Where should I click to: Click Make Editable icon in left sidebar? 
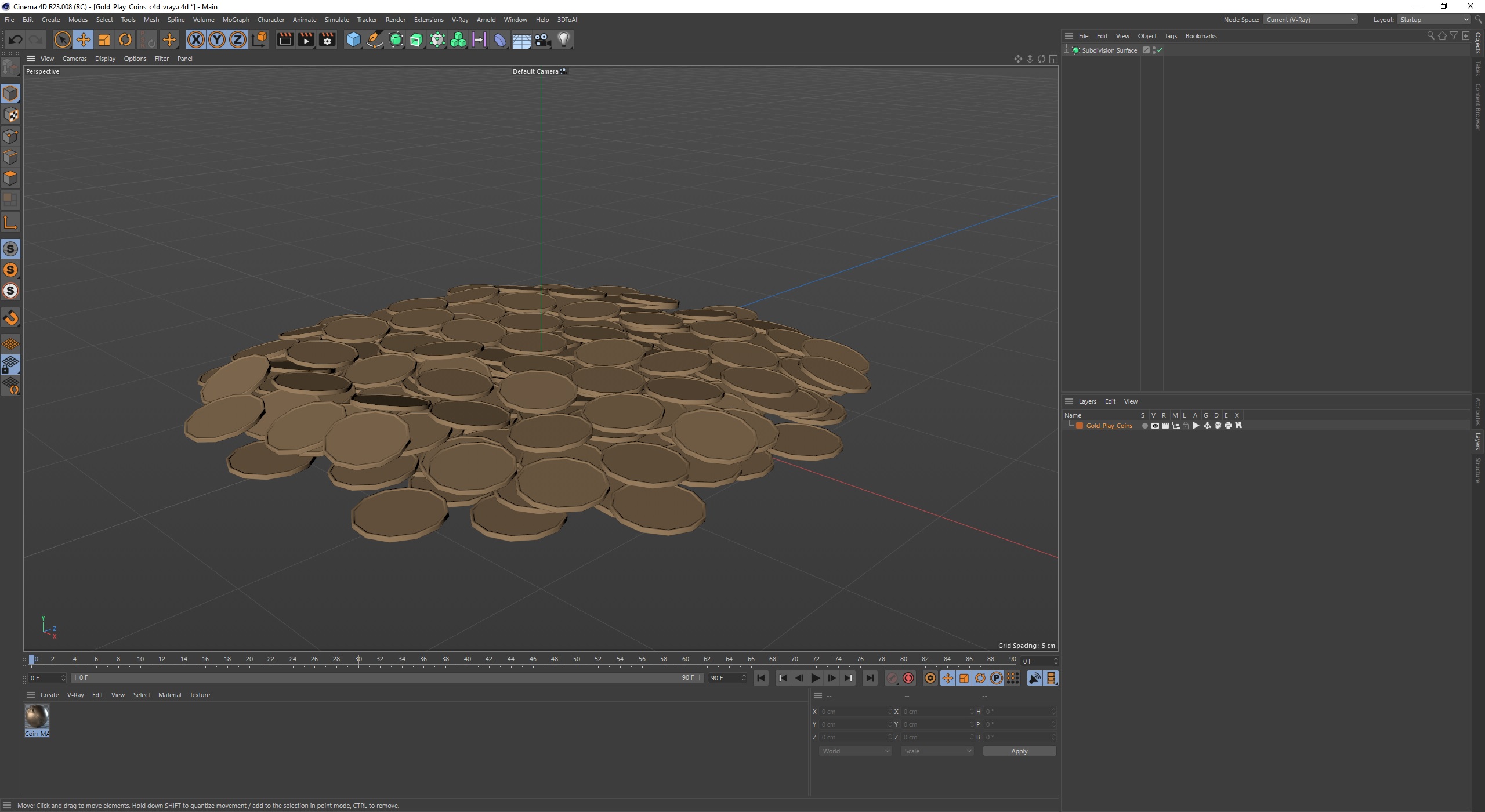click(x=10, y=68)
